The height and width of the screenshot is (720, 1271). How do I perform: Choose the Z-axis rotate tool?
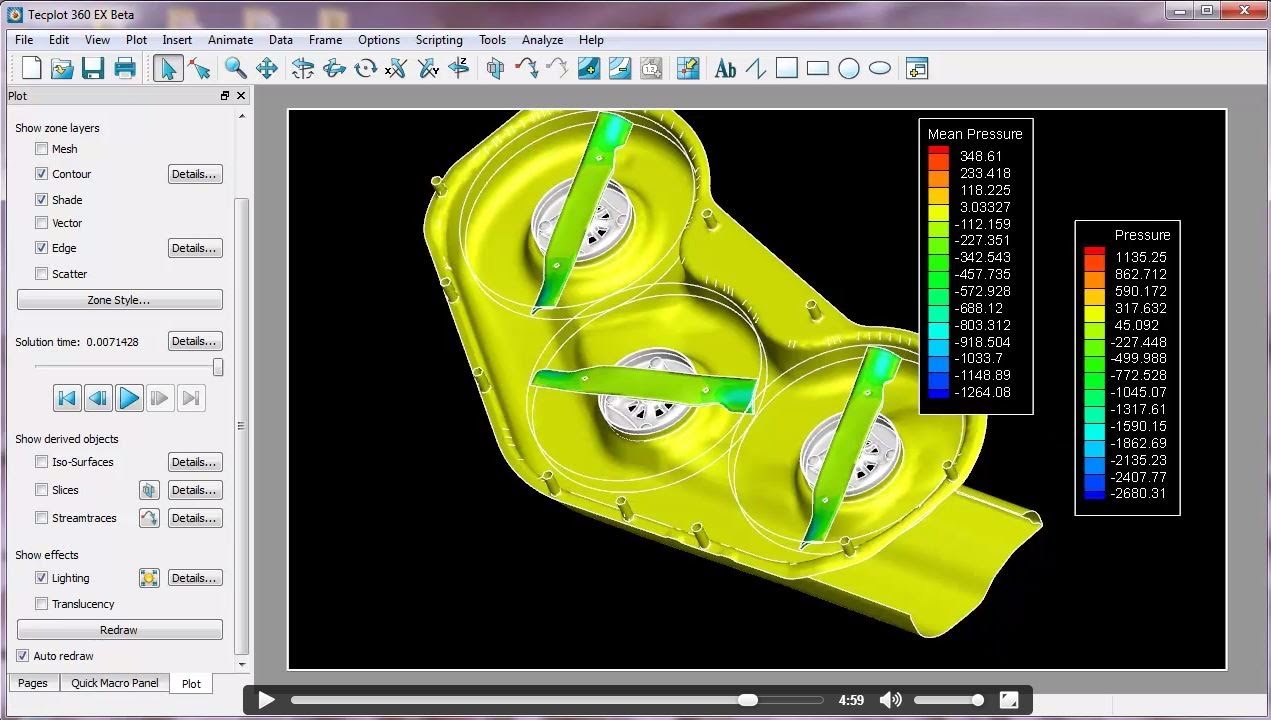coord(460,68)
